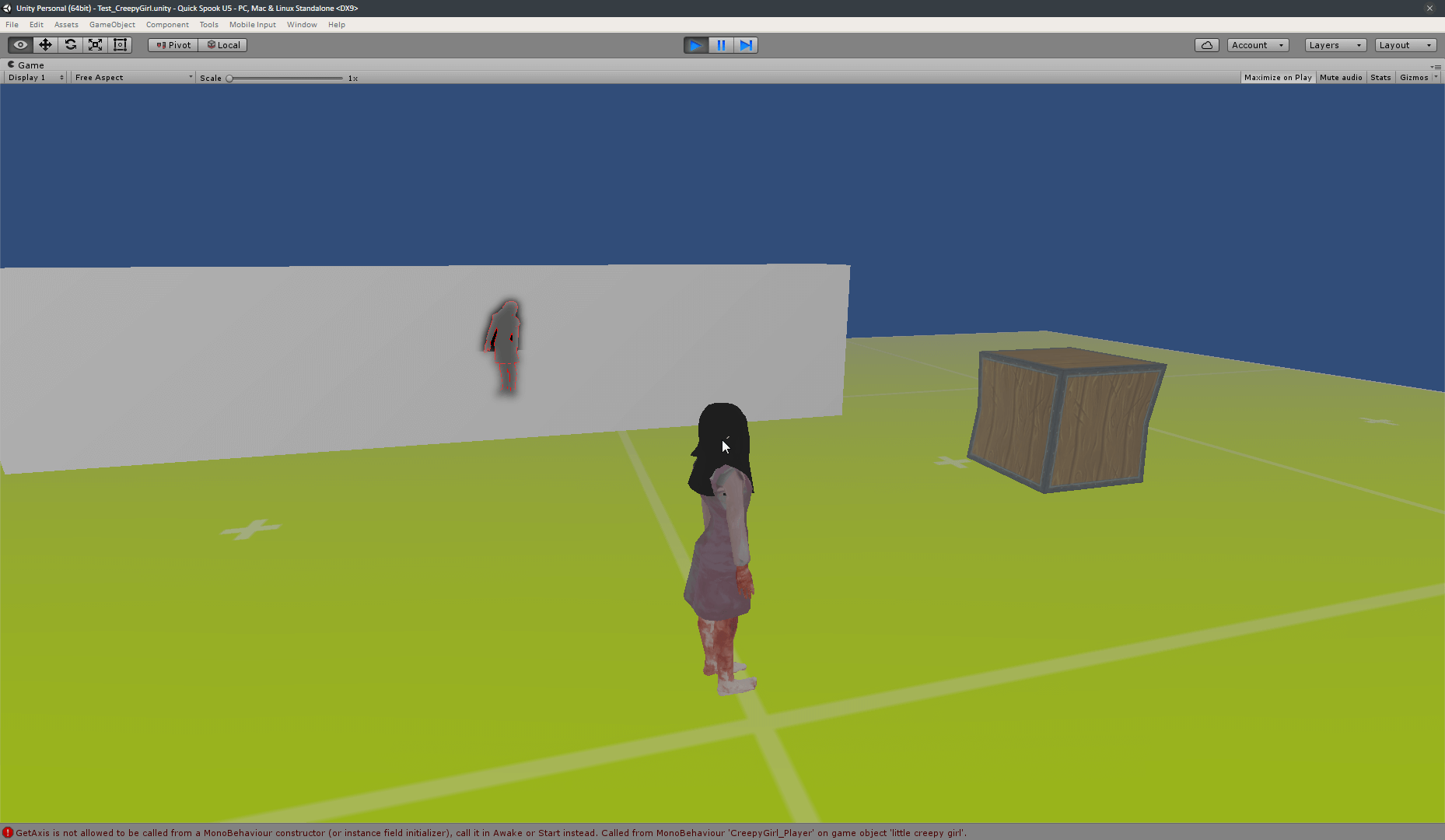The width and height of the screenshot is (1445, 840).
Task: Open the Window menu
Action: coord(302,25)
